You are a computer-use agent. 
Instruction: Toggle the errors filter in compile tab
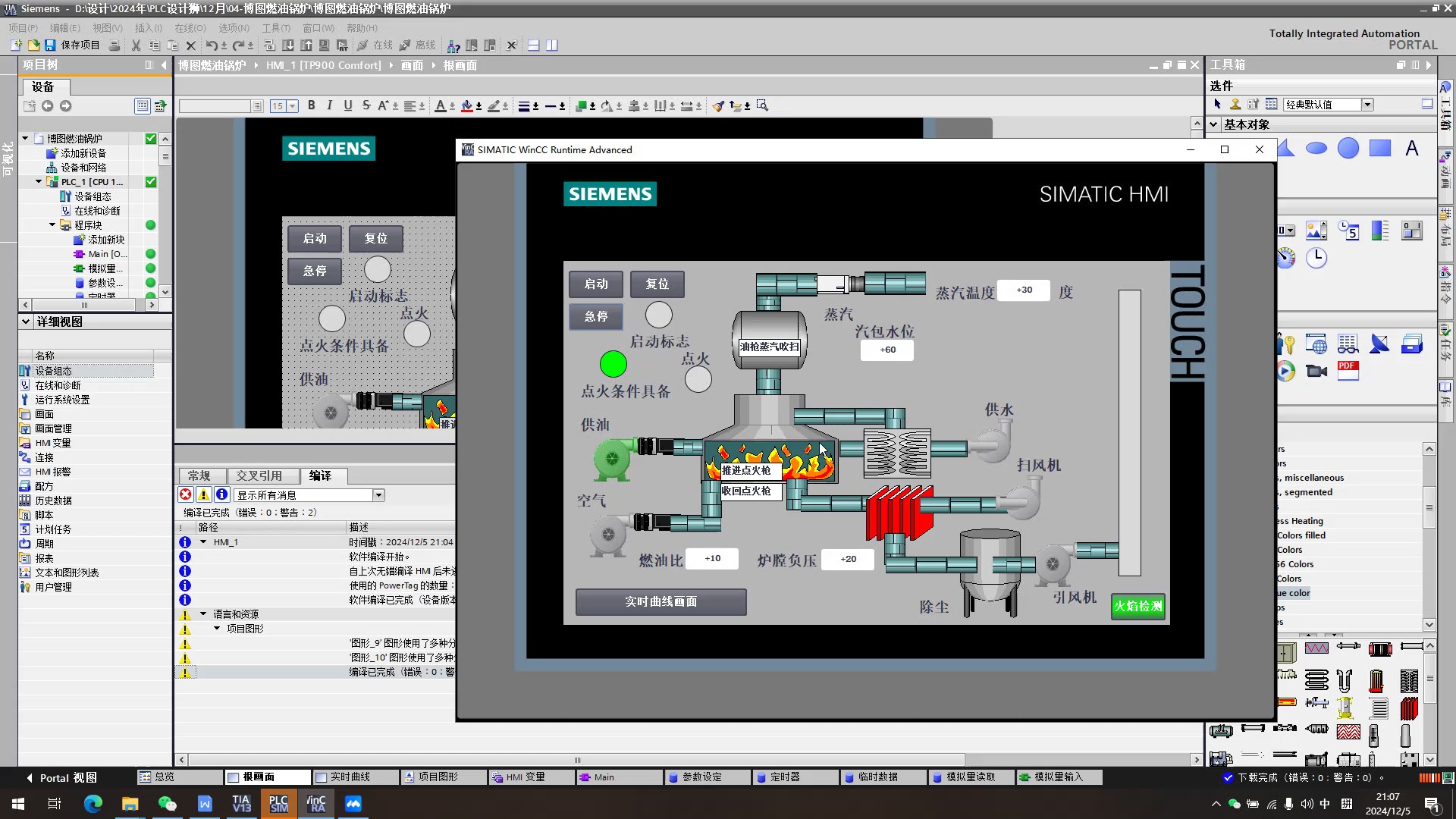185,494
